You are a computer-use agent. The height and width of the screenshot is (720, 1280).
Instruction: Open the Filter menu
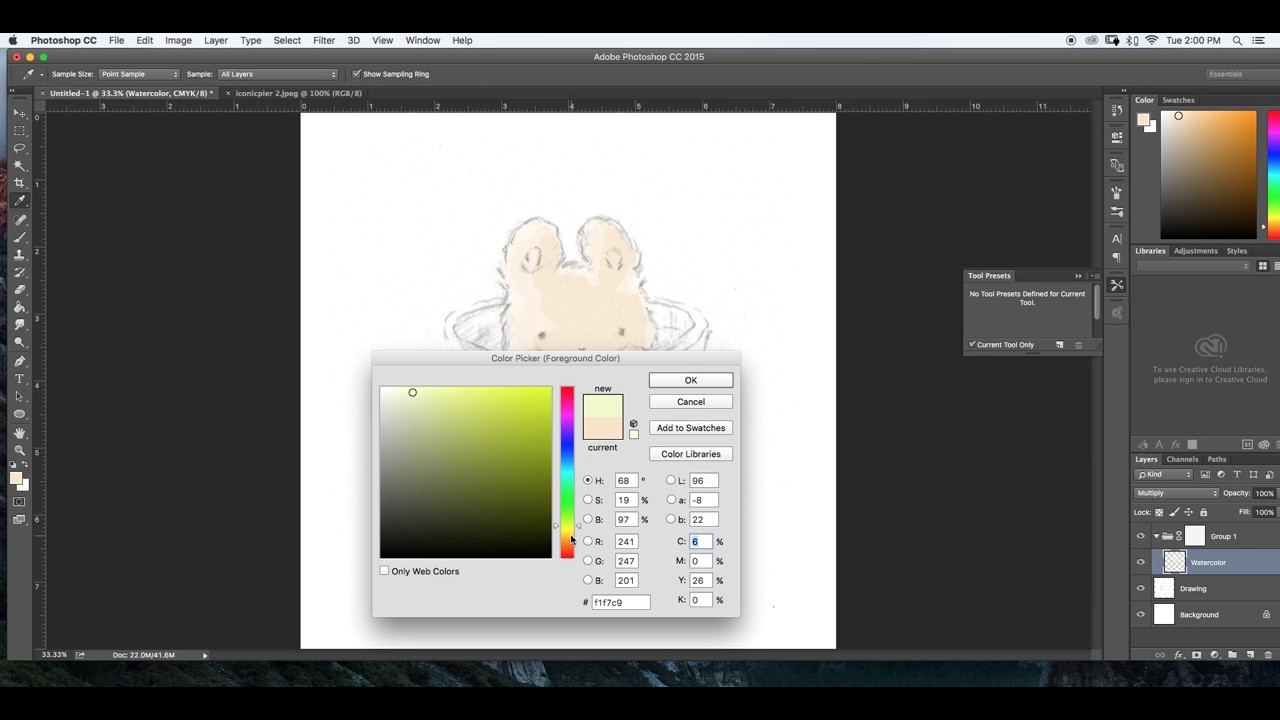pos(324,40)
